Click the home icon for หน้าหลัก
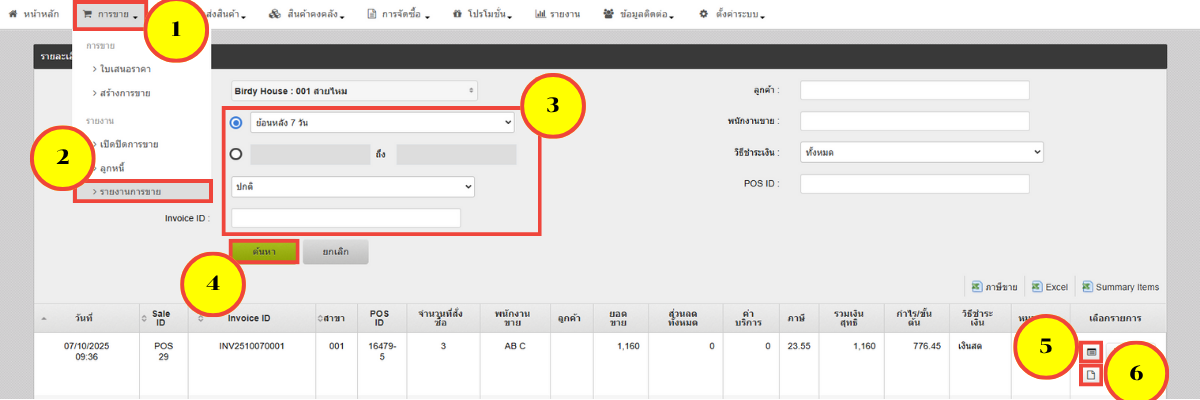The image size is (1200, 400). 13,15
